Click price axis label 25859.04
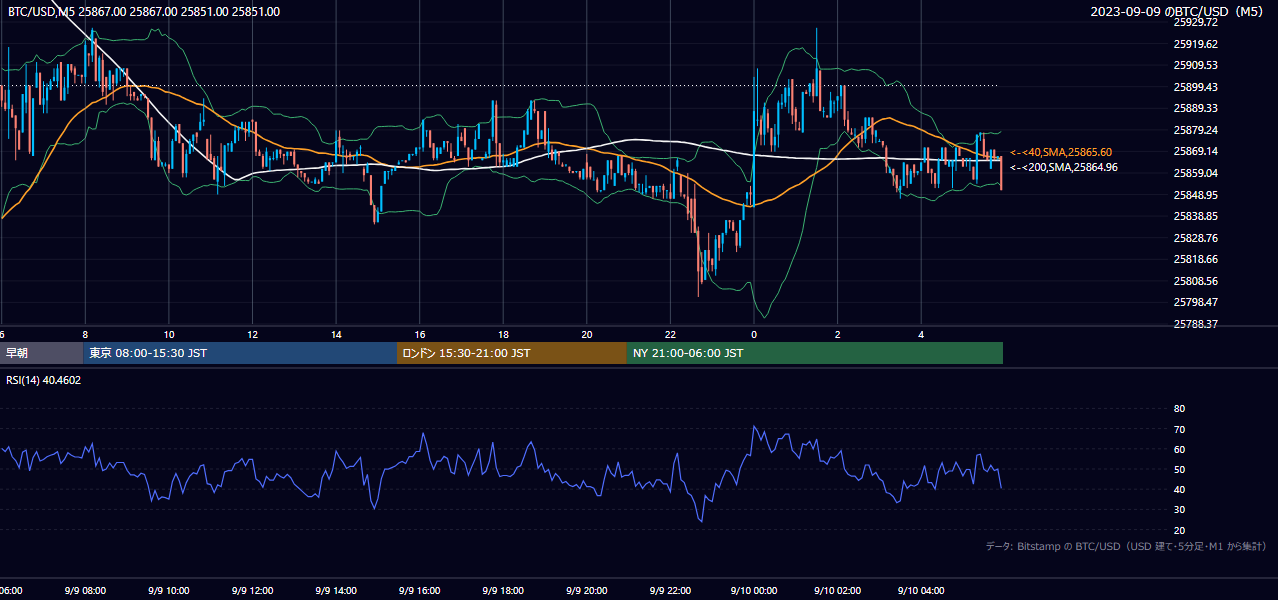This screenshot has height=600, width=1278. 1195,173
